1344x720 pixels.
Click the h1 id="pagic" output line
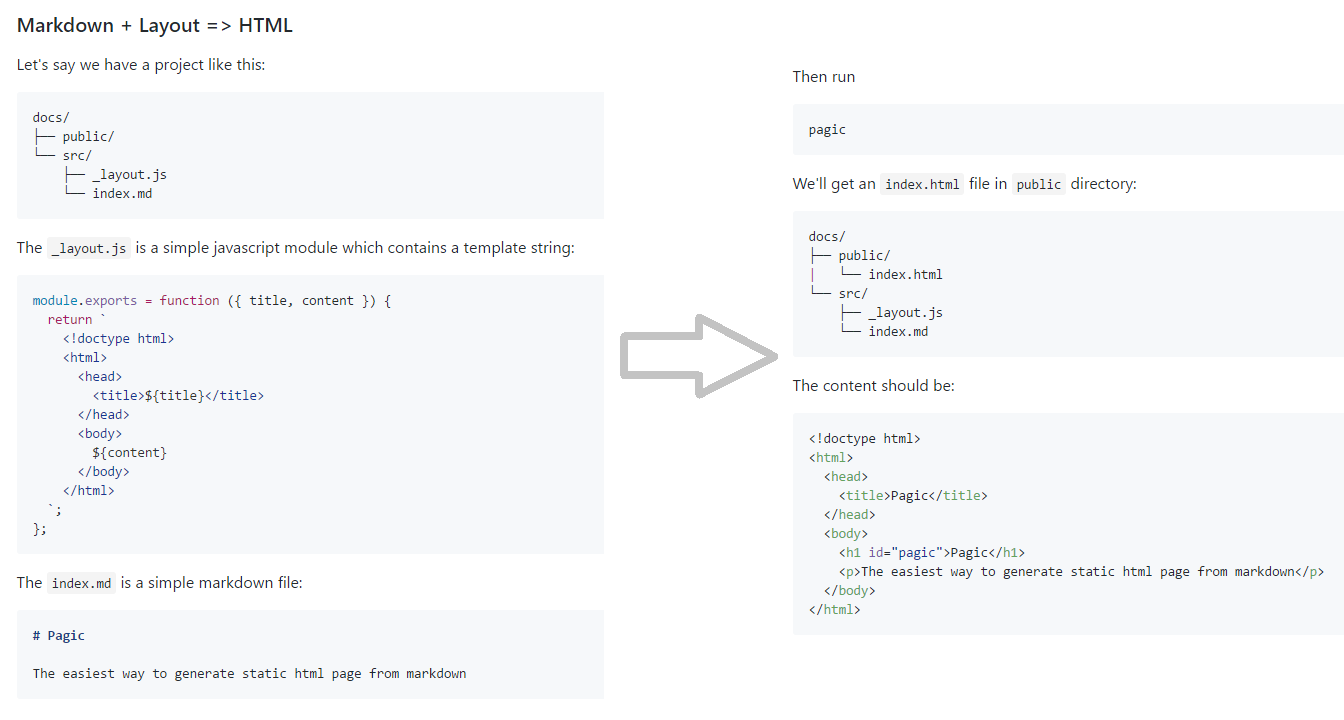point(931,553)
